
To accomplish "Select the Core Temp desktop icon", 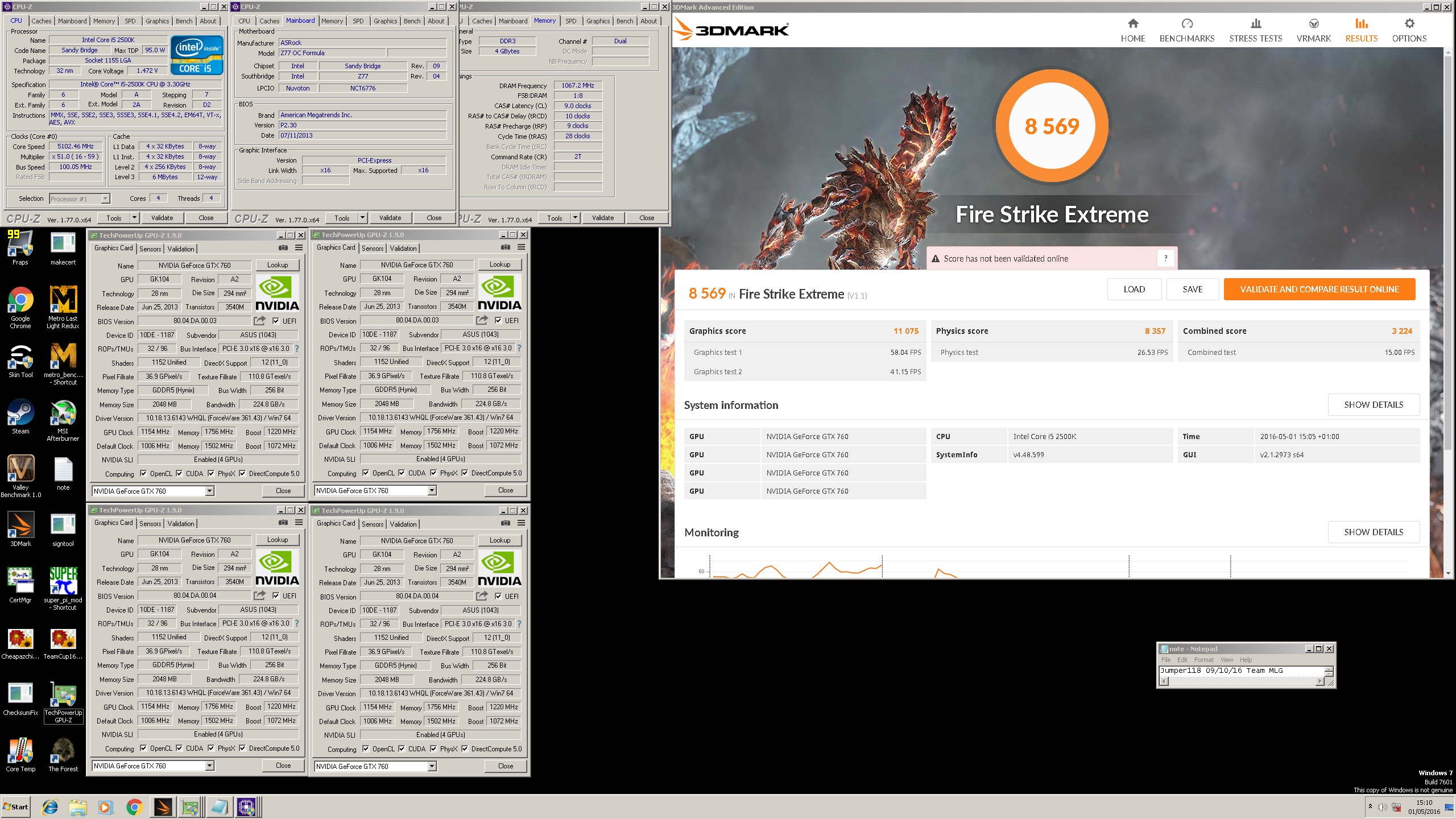I will (20, 755).
